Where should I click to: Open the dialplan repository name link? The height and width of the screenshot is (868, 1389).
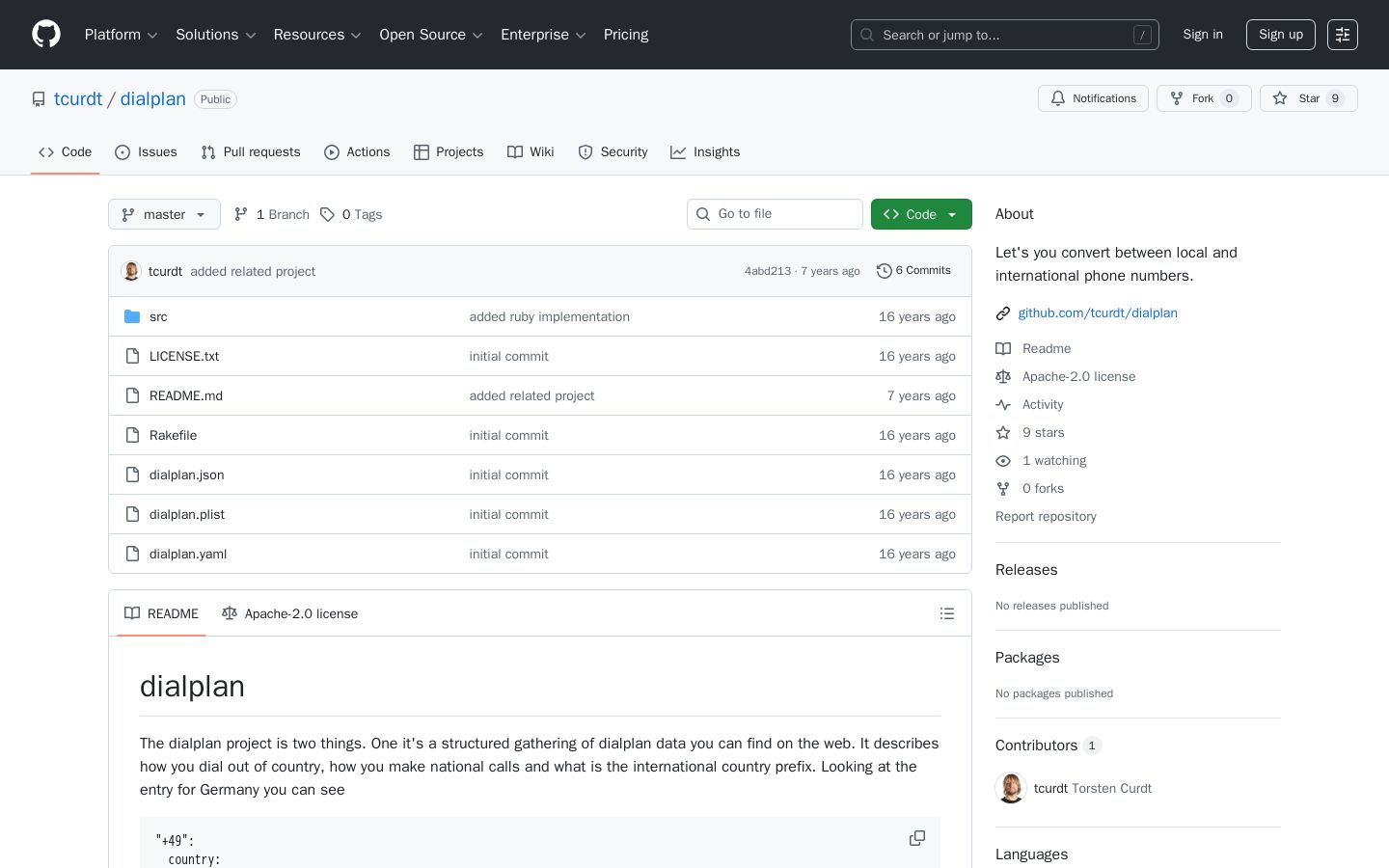point(153,99)
